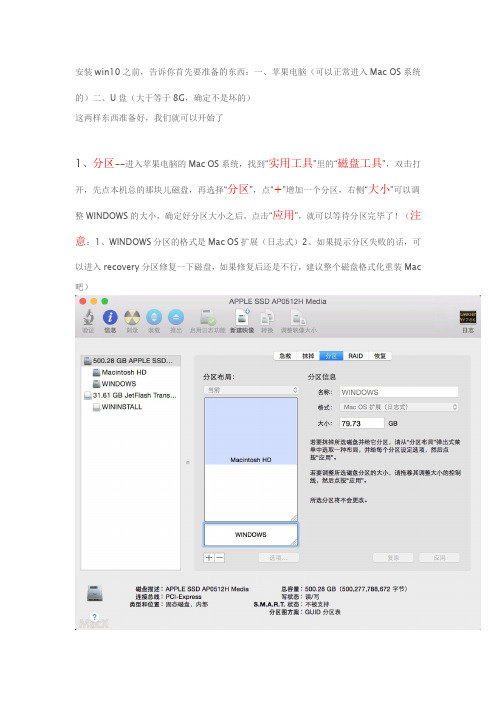This screenshot has width=496, height=702.
Task: Select WINDOWS block in partition map
Action: click(251, 535)
